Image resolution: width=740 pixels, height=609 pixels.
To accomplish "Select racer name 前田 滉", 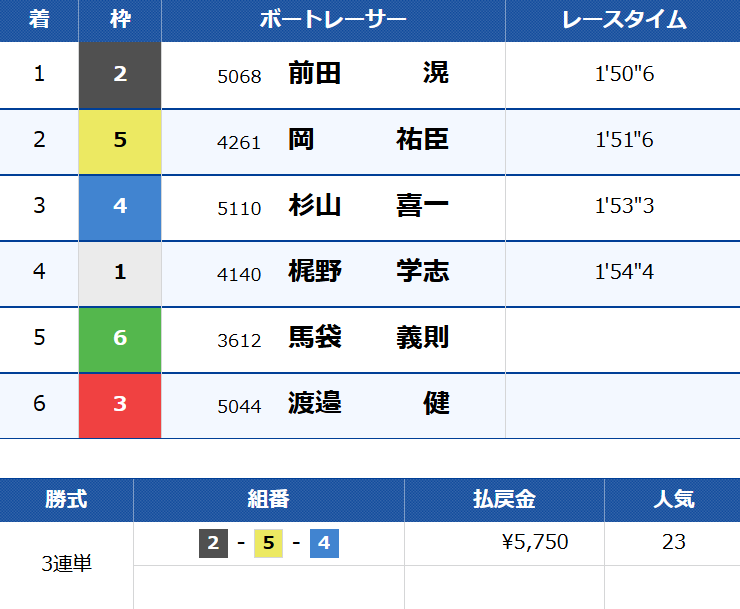I will pos(368,73).
